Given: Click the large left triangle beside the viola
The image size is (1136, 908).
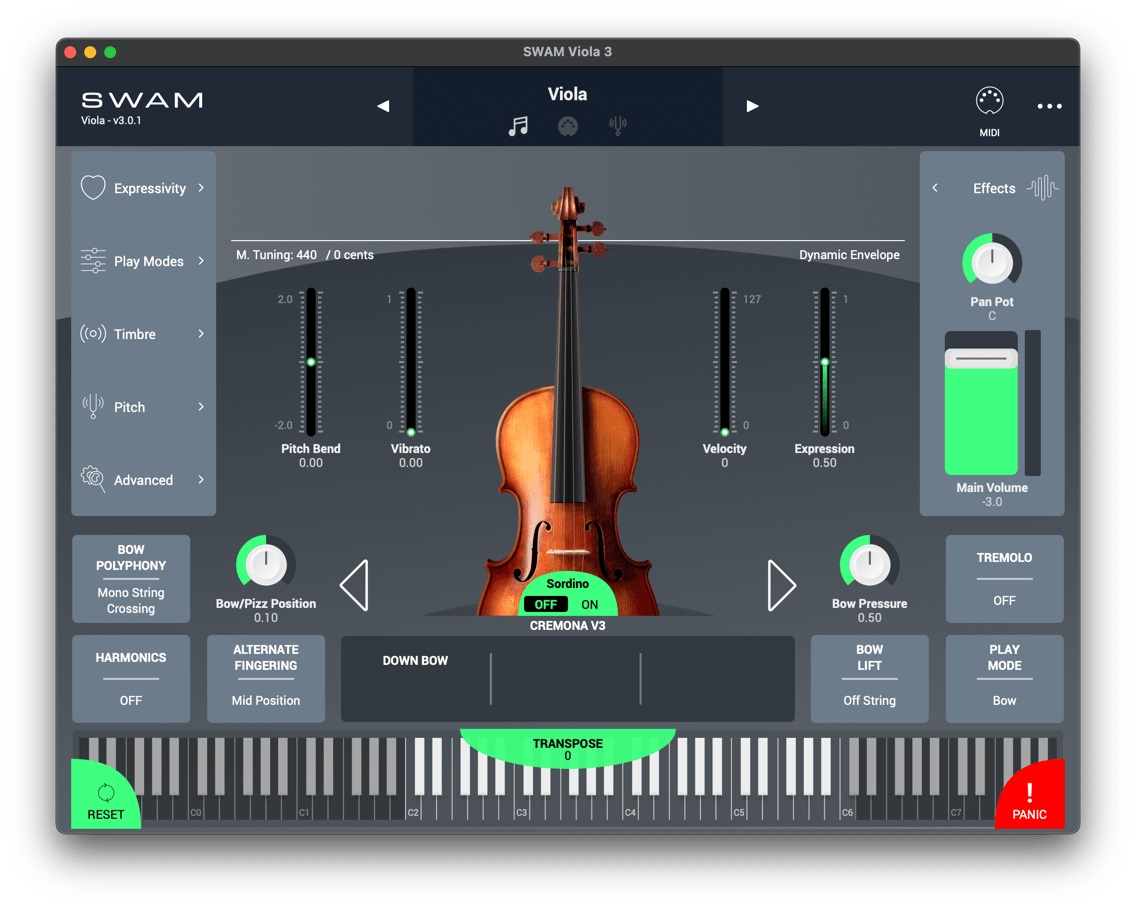Looking at the screenshot, I should pos(354,585).
